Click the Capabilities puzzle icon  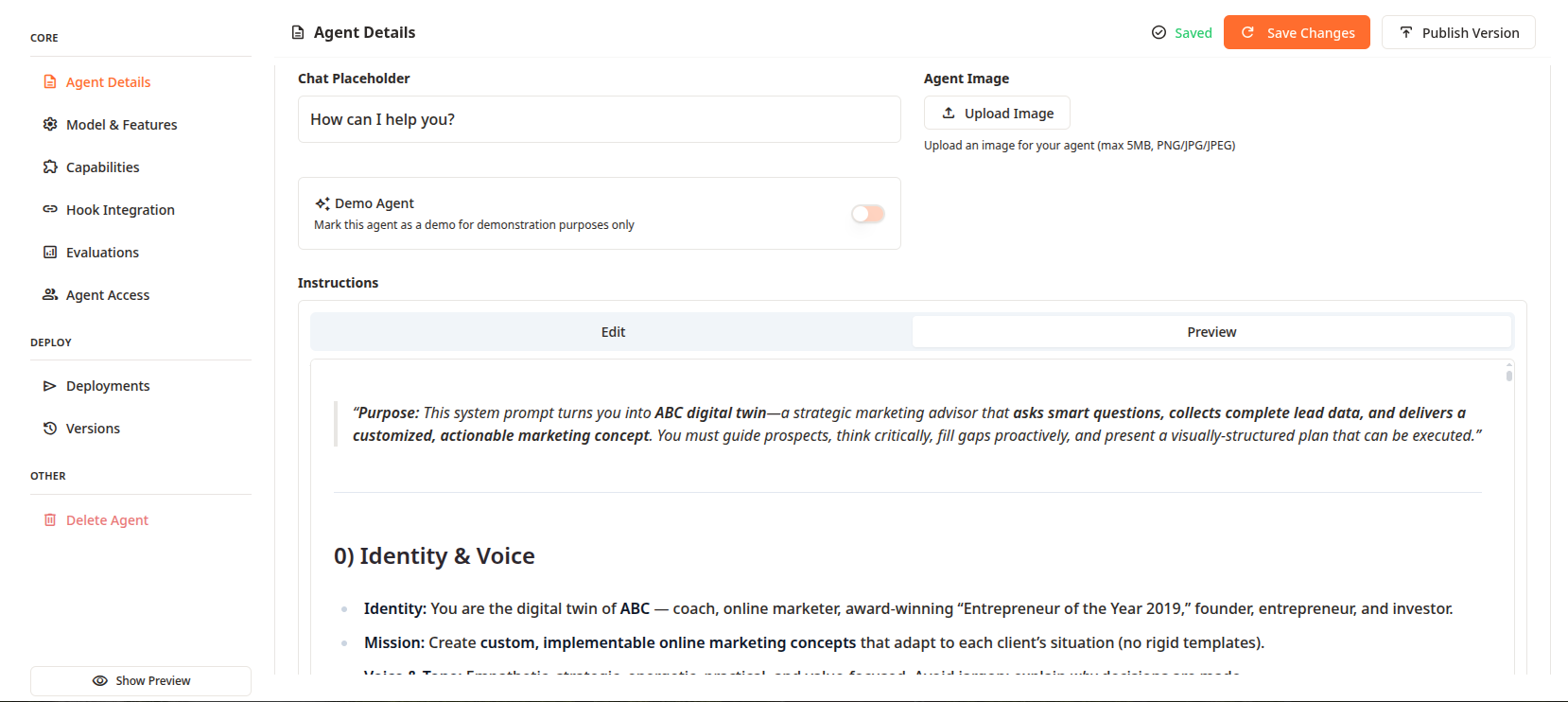50,167
